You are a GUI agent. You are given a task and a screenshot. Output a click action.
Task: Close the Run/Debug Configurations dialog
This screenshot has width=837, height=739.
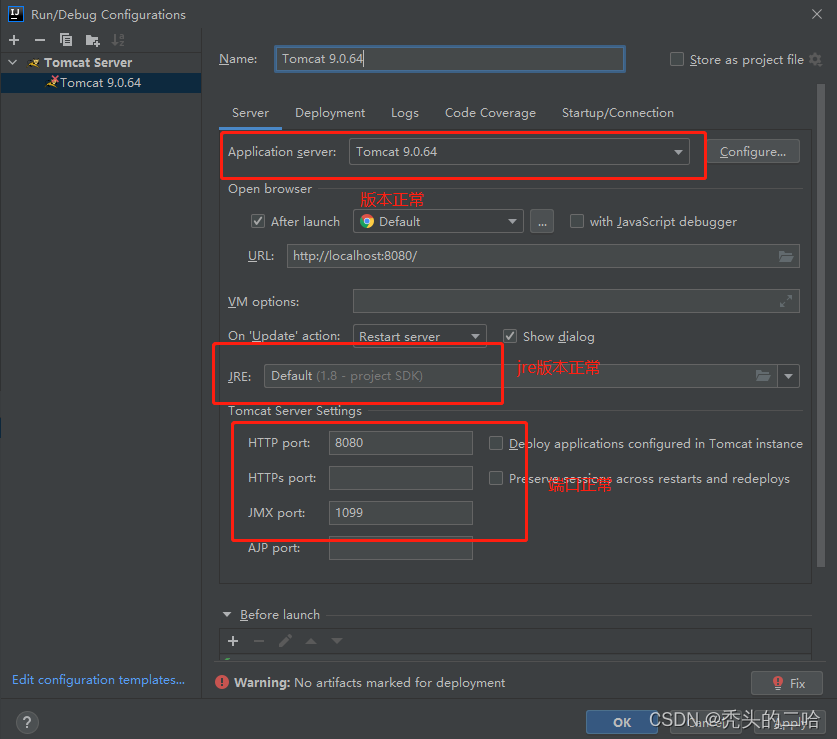817,14
